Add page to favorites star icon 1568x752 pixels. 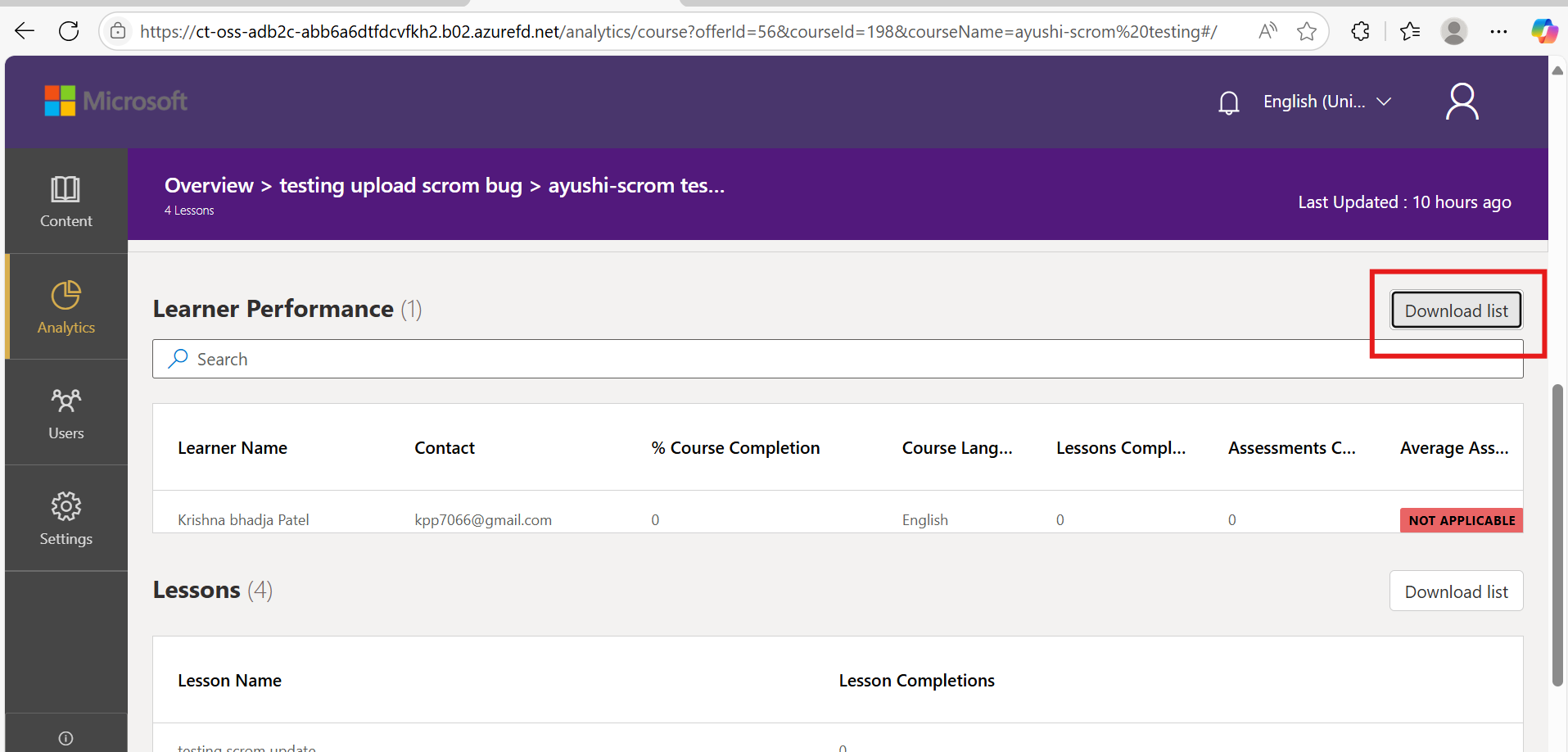coord(1307,31)
